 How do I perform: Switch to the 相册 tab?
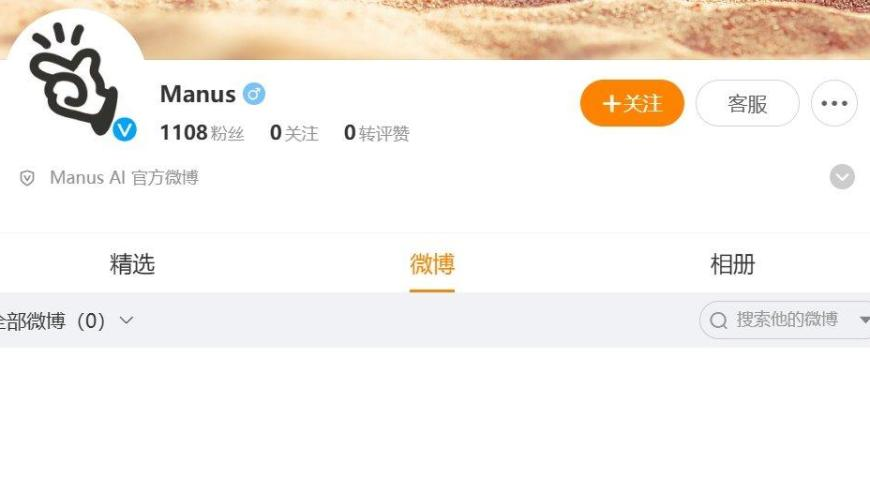click(x=732, y=264)
